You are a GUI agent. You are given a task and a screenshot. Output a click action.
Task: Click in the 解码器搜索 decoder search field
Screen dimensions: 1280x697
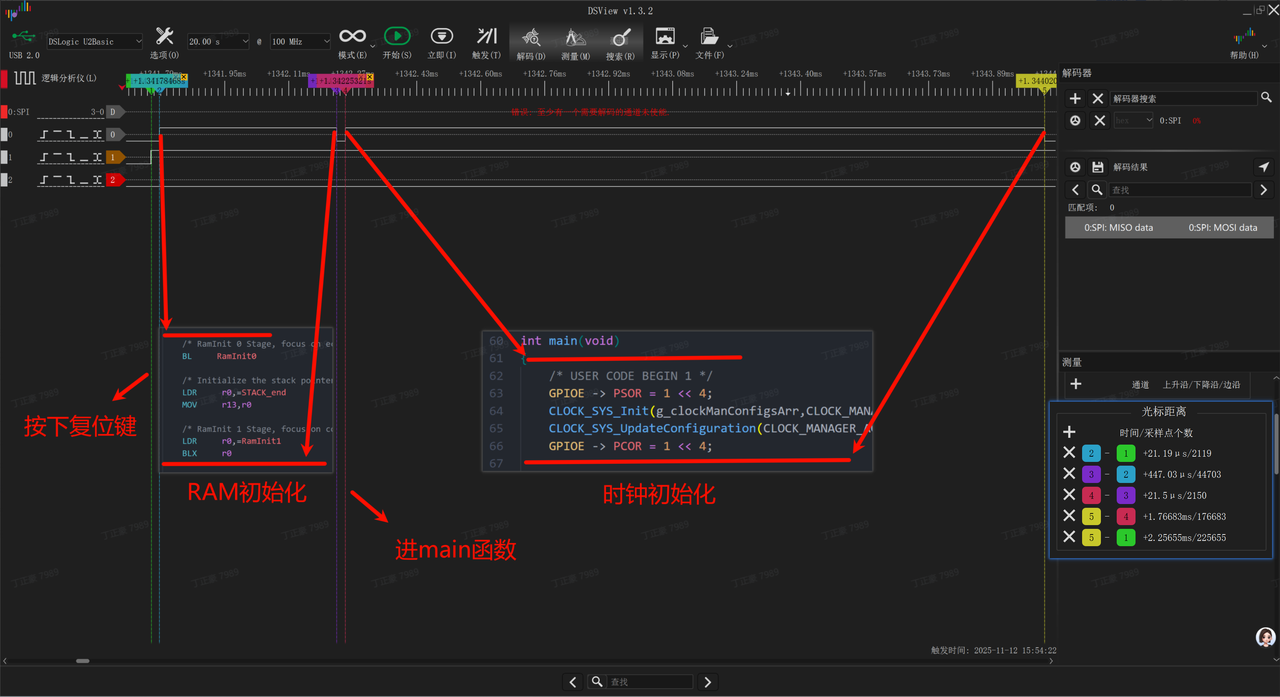1182,99
